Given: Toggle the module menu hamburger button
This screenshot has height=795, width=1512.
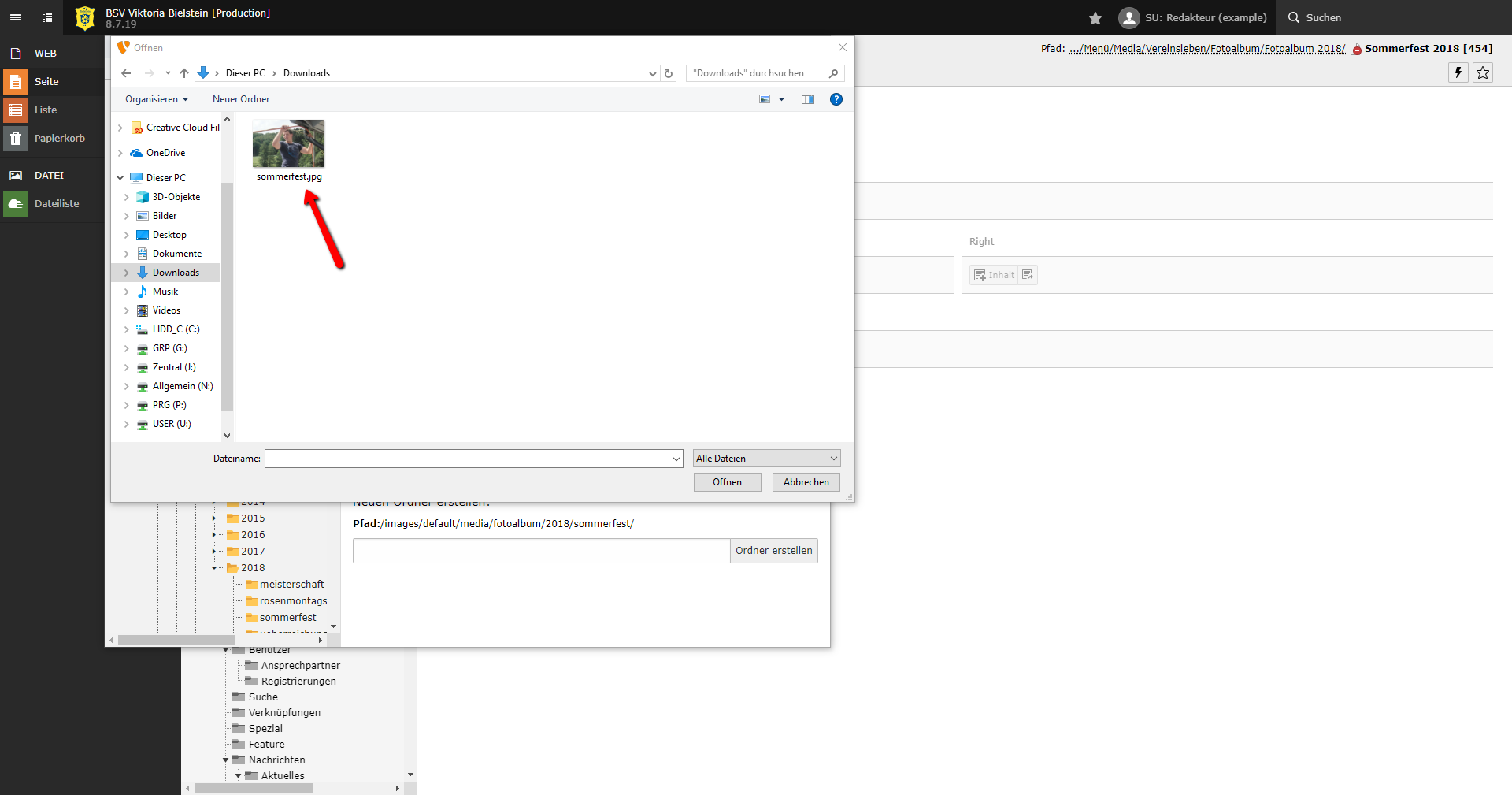Looking at the screenshot, I should 16,17.
